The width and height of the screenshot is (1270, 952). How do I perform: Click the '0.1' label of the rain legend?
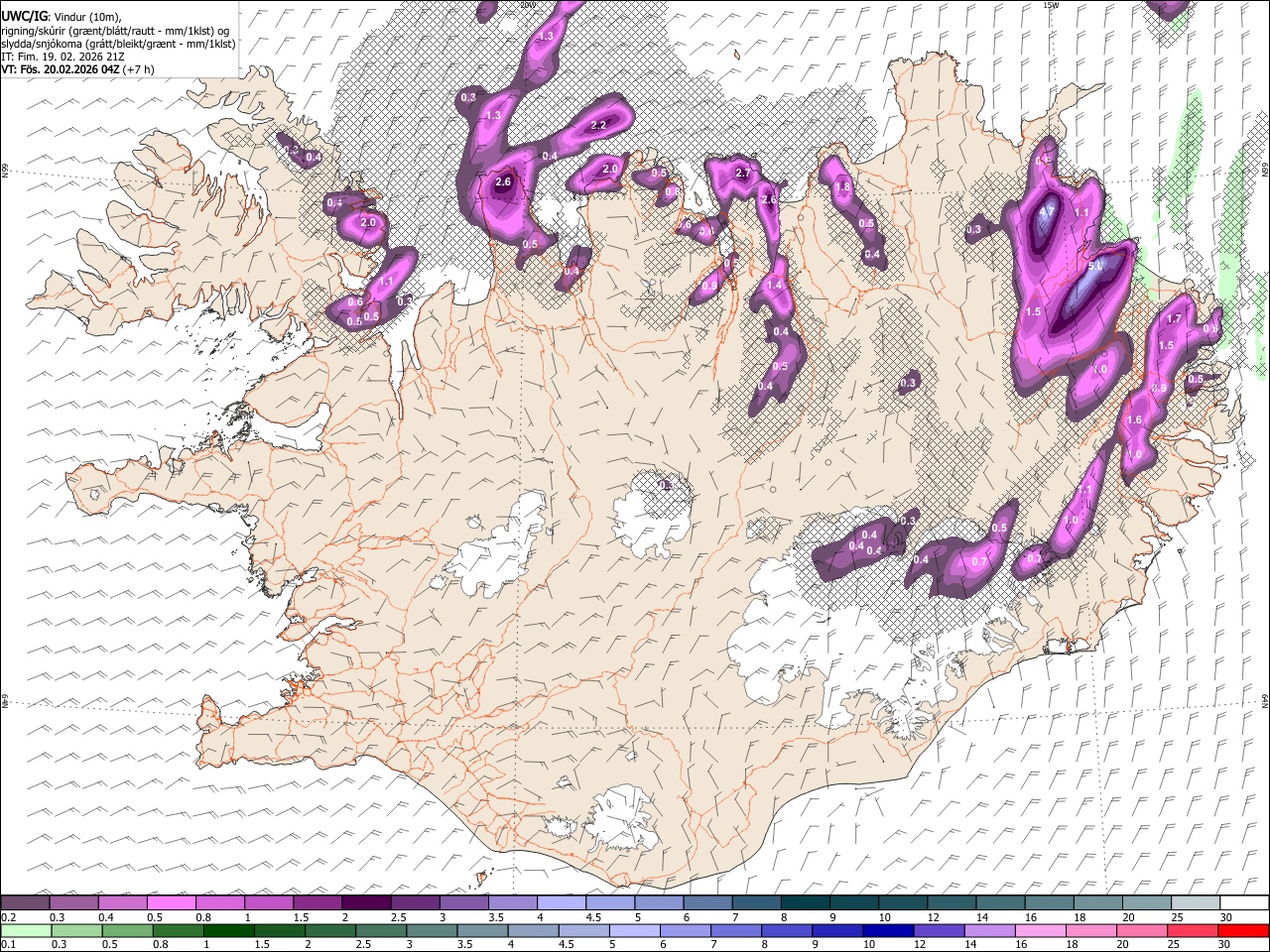coord(8,944)
